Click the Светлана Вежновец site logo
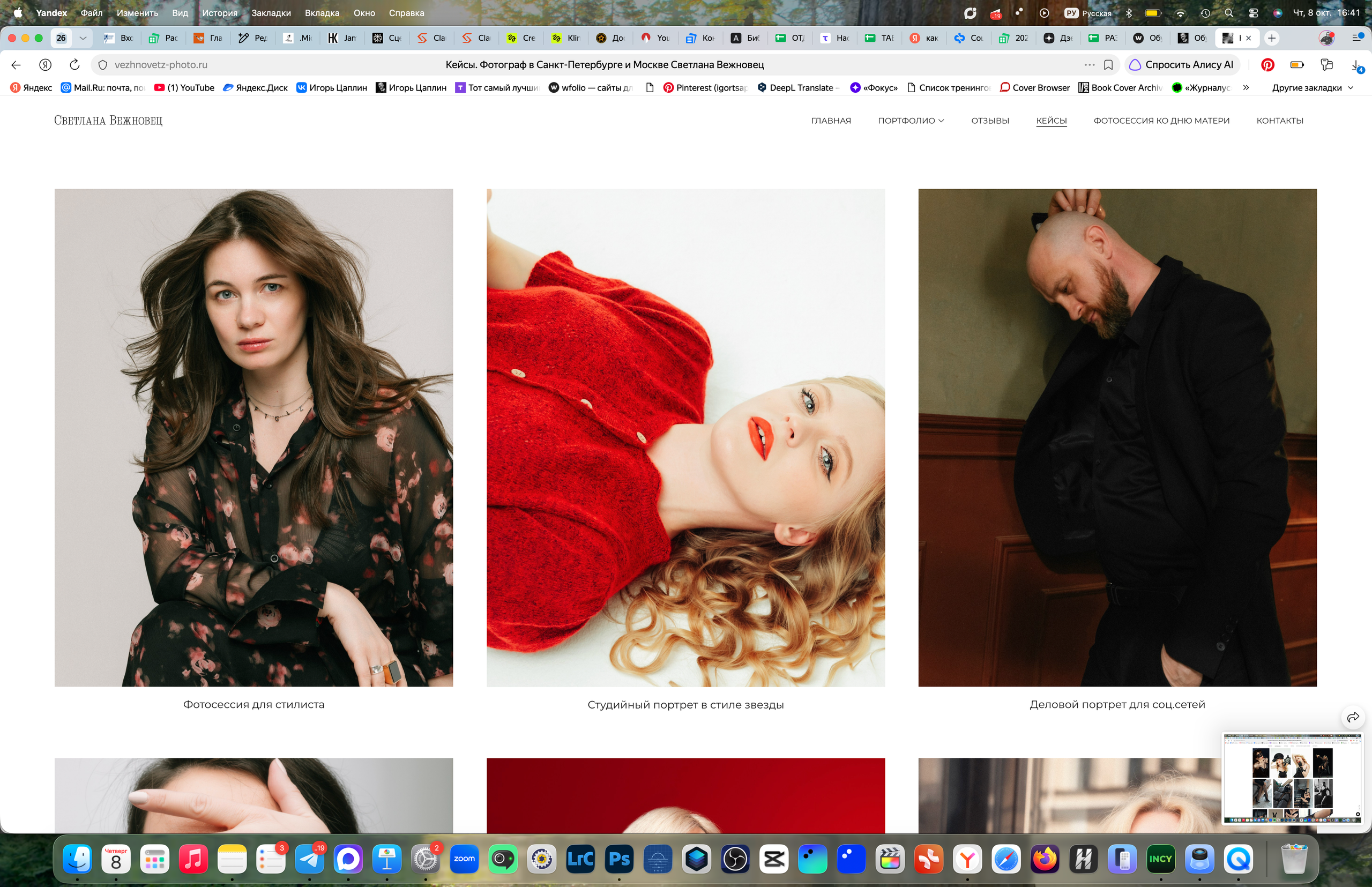This screenshot has width=1372, height=887. (x=108, y=121)
